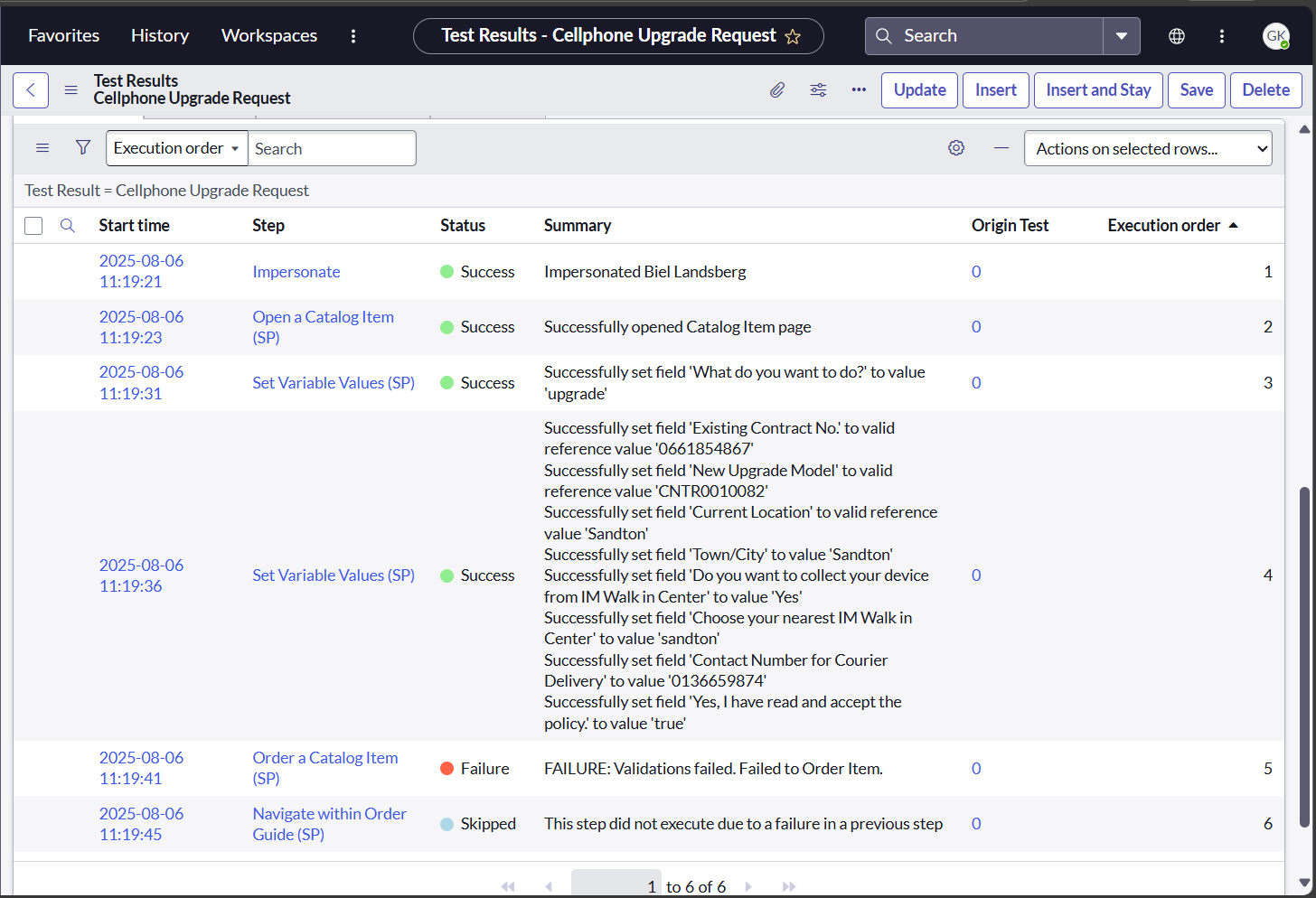1316x898 pixels.
Task: Click the Delete button
Action: pos(1265,90)
